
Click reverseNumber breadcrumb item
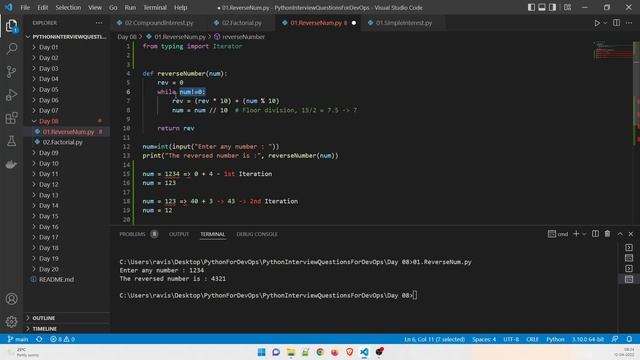tap(239, 37)
